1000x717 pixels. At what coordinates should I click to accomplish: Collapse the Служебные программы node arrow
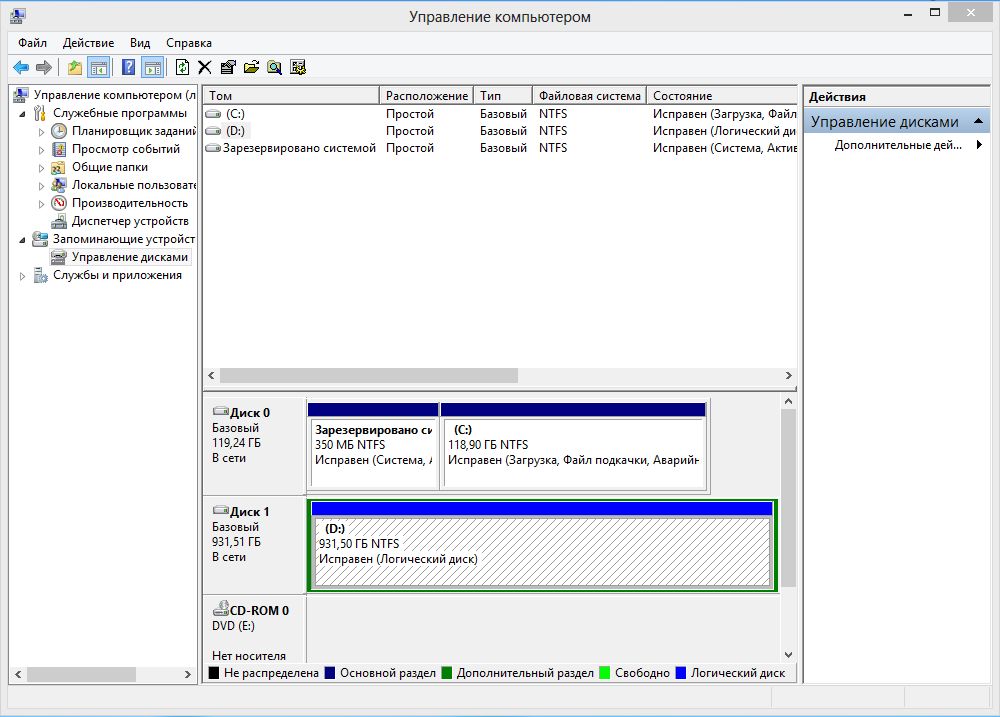coord(22,114)
